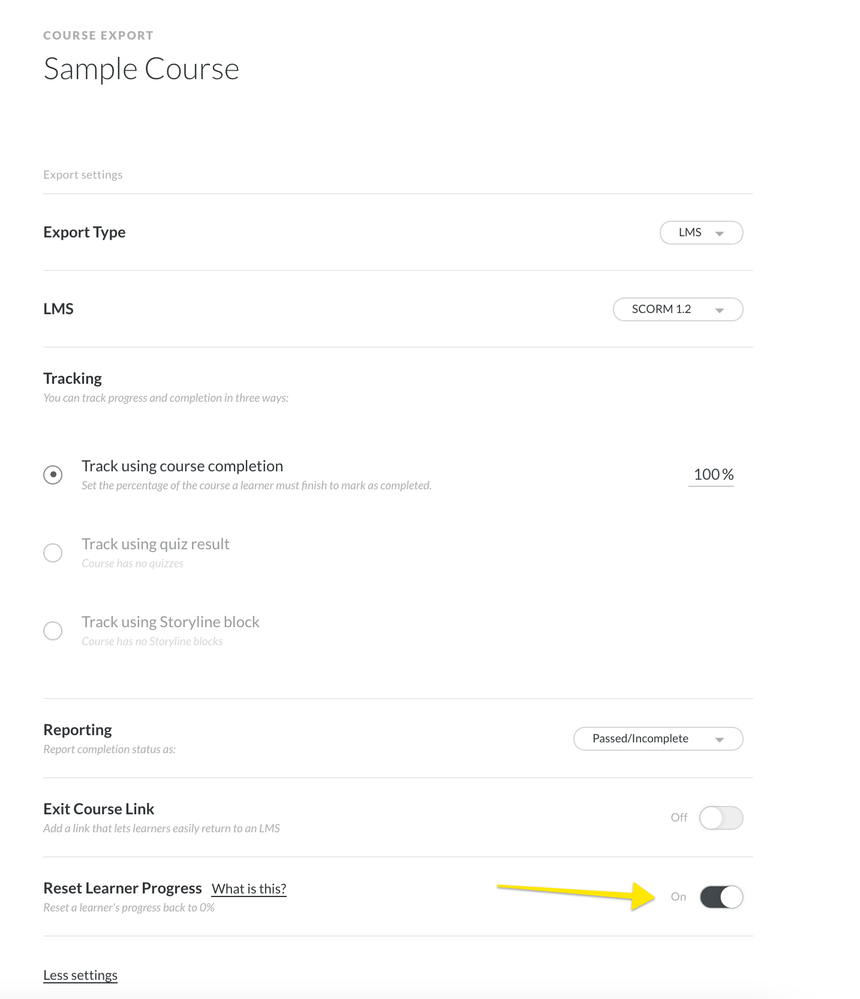Click the Exit Course Link heading
Screen dimensions: 860x999
click(98, 809)
